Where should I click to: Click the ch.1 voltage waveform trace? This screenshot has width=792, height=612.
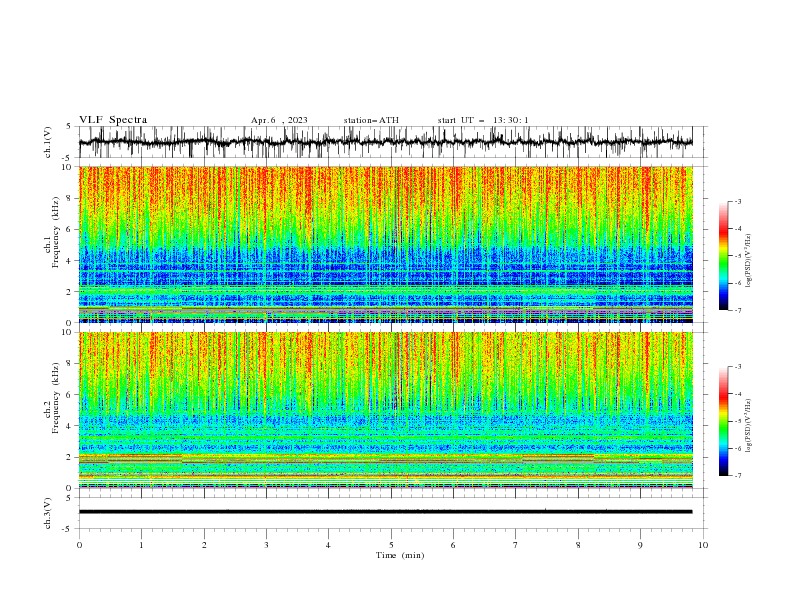coord(385,142)
